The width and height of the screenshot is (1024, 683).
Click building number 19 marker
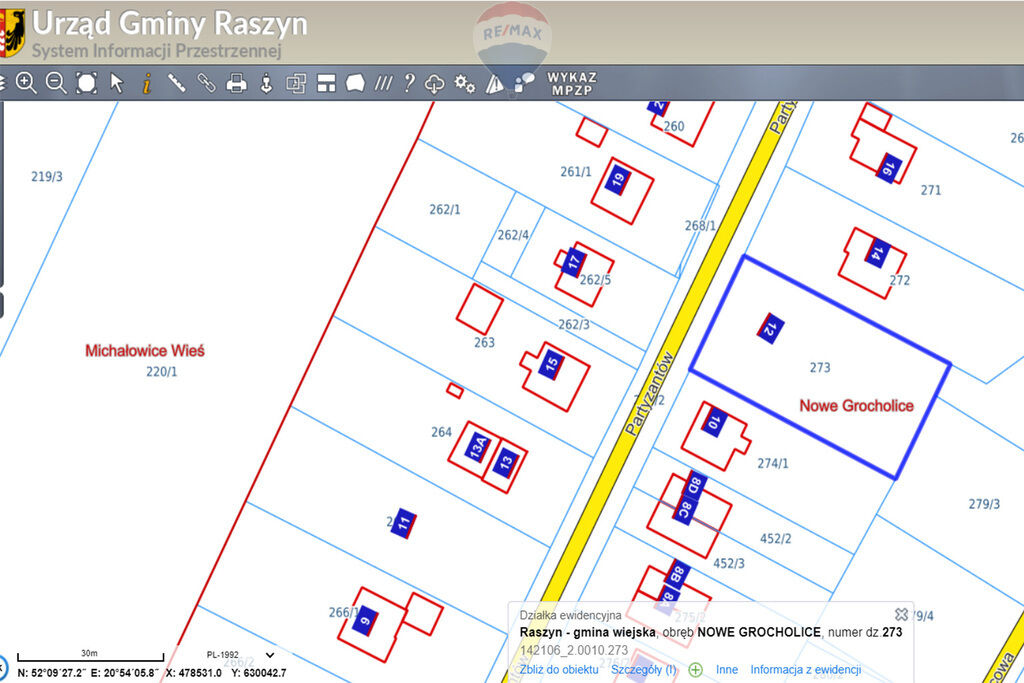coord(618,179)
